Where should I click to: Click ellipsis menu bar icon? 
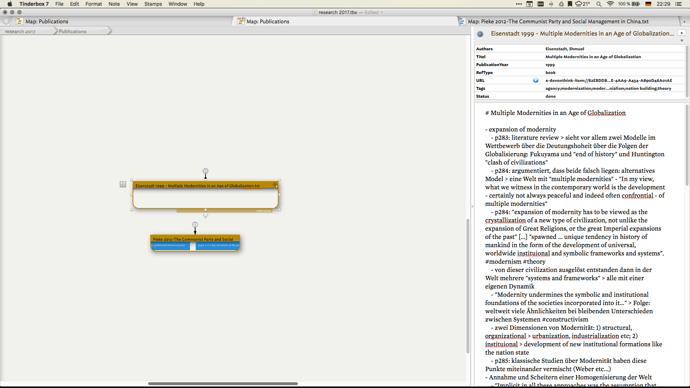[519, 4]
